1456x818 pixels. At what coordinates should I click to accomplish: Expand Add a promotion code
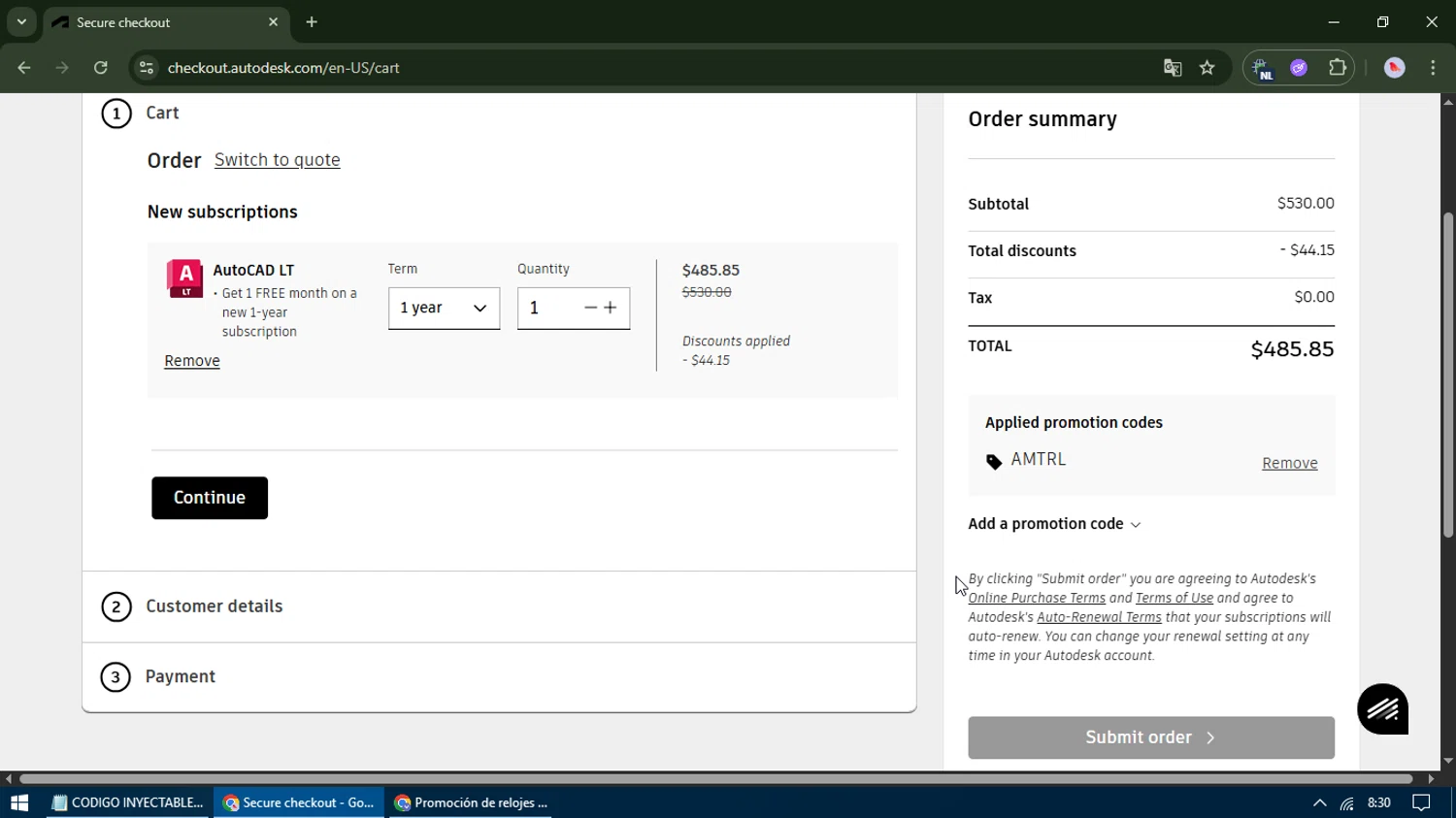1054,524
